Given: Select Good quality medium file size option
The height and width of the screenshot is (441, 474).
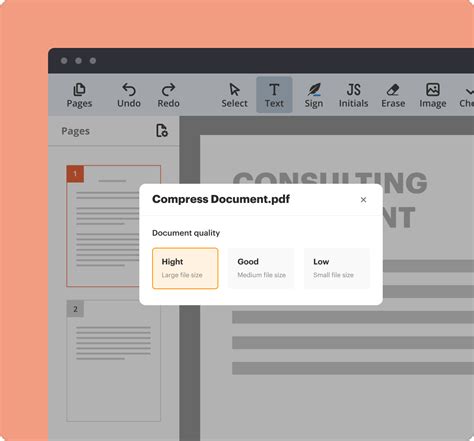Looking at the screenshot, I should click(x=261, y=268).
